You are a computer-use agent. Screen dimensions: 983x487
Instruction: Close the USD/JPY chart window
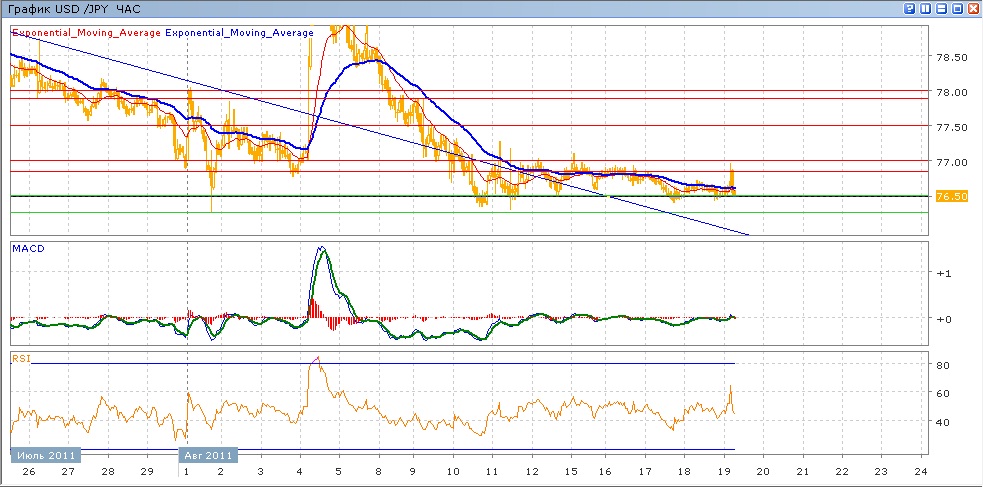point(972,8)
